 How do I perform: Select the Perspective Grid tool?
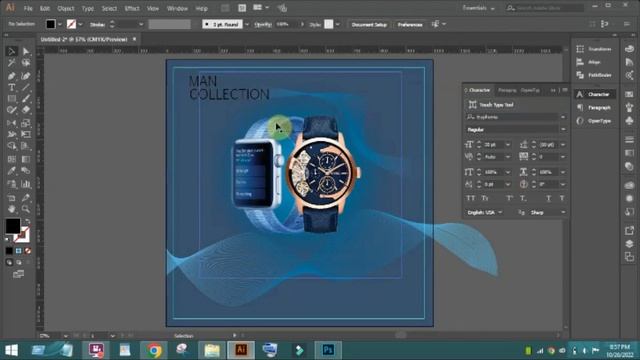point(26,146)
